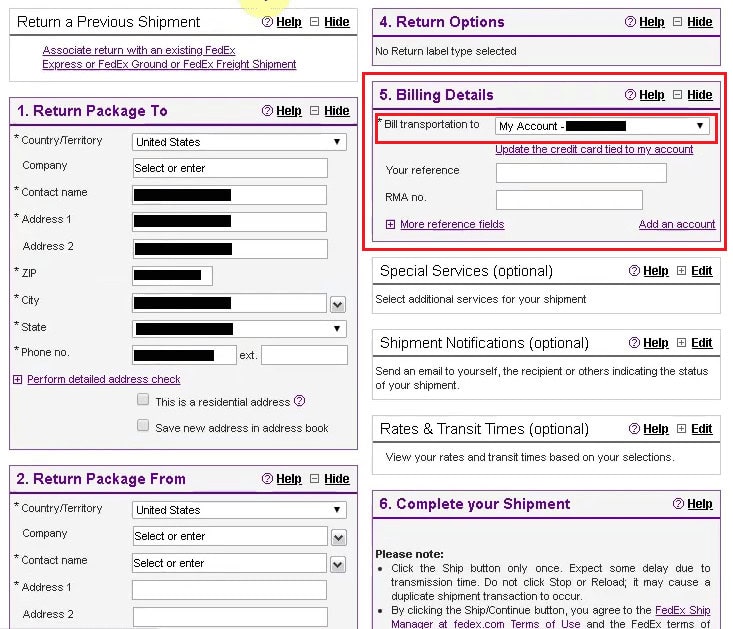Click Help icon in Special Services section

[x=634, y=271]
